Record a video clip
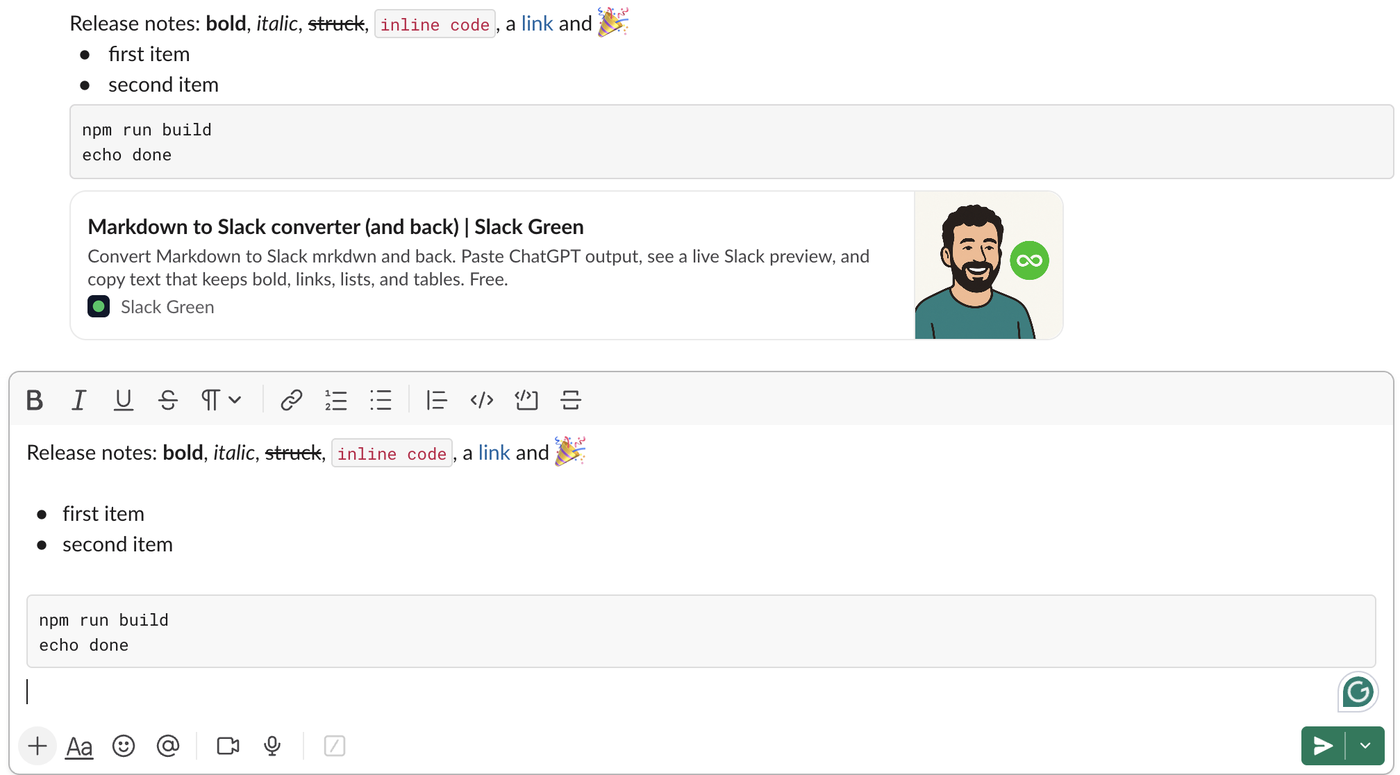1400x775 pixels. [228, 746]
